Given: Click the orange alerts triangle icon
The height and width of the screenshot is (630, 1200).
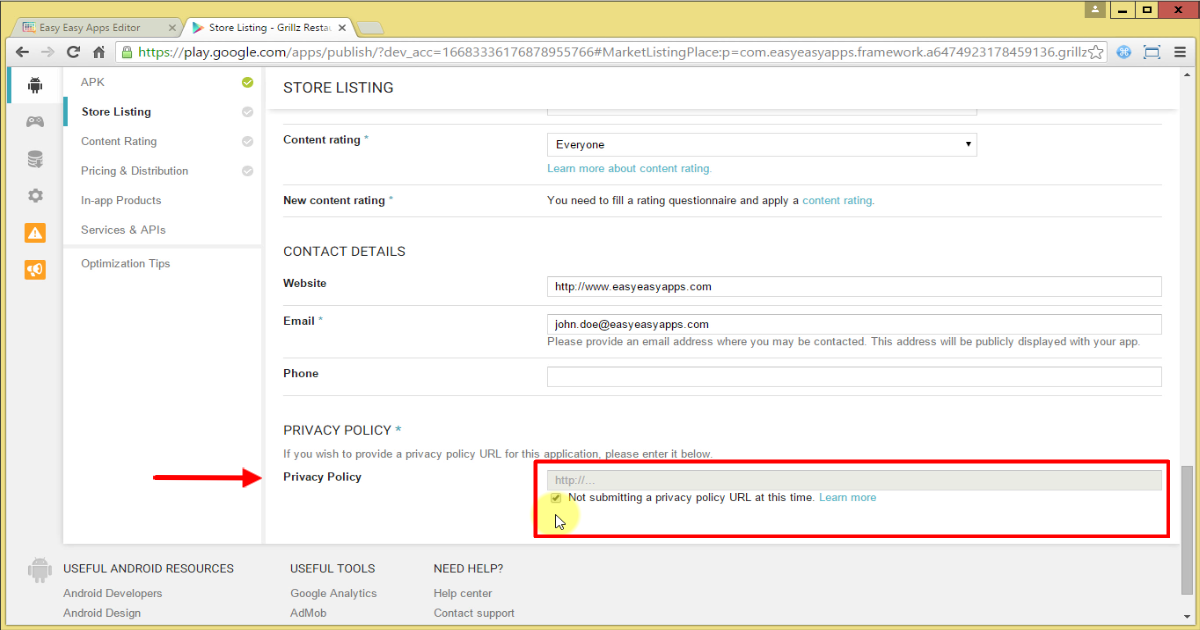Looking at the screenshot, I should tap(34, 232).
